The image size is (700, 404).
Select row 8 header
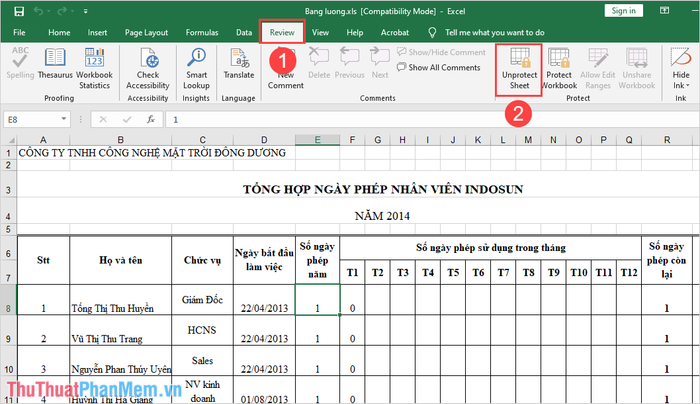point(8,300)
